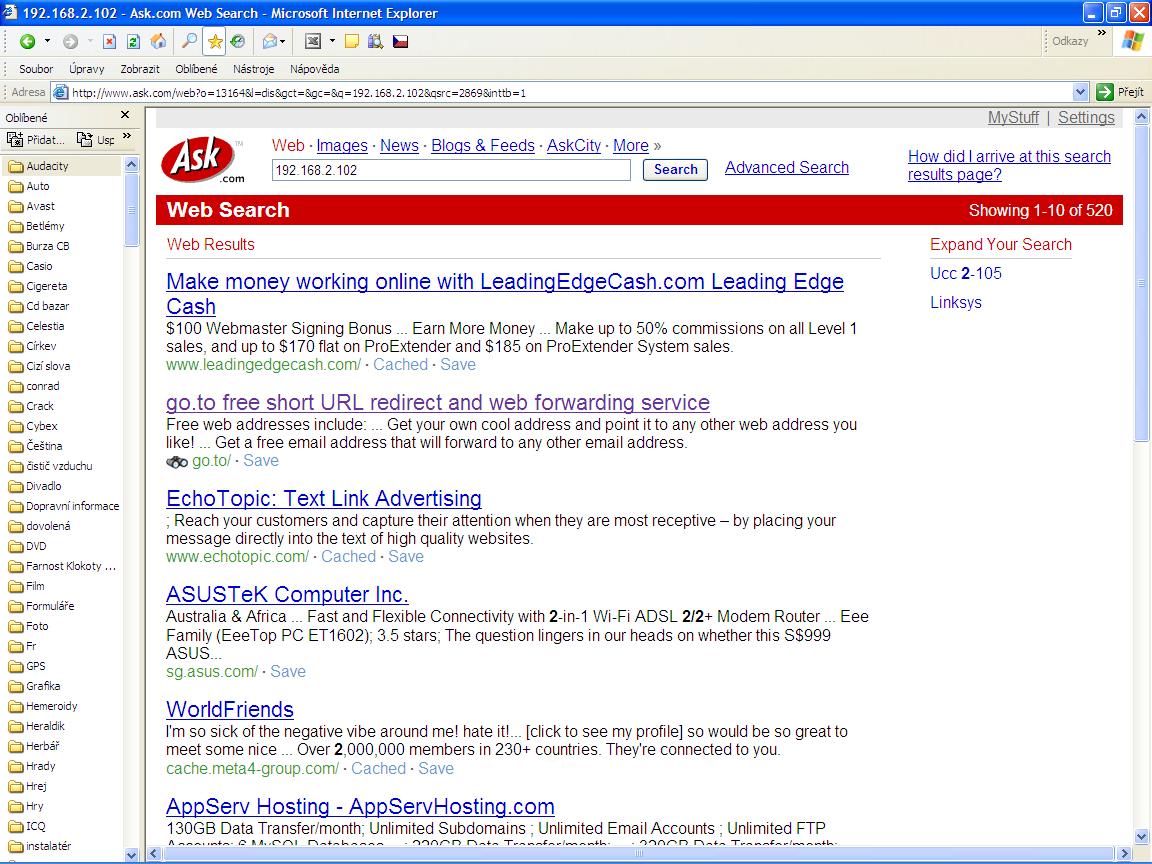Click the More search types link
Viewport: 1152px width, 864px height.
(630, 145)
